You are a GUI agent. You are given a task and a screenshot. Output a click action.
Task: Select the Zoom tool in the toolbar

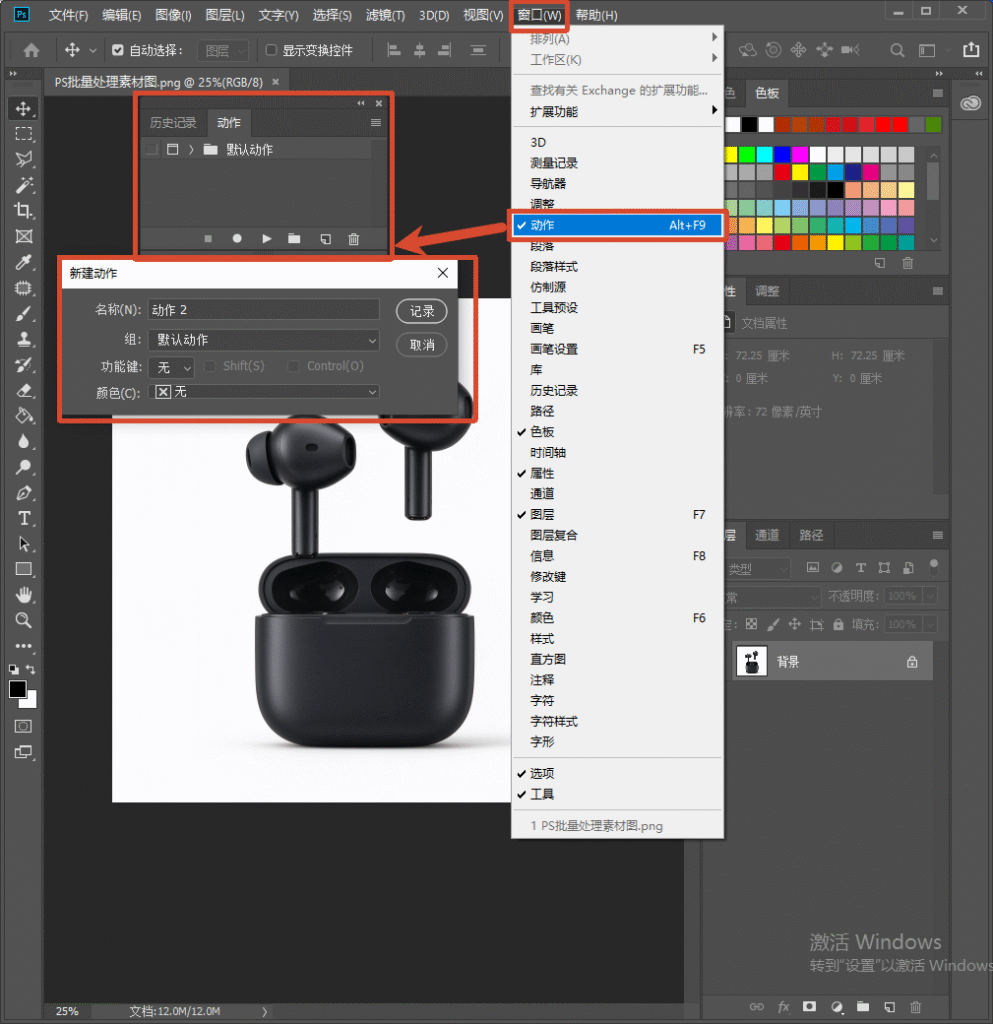tap(24, 620)
